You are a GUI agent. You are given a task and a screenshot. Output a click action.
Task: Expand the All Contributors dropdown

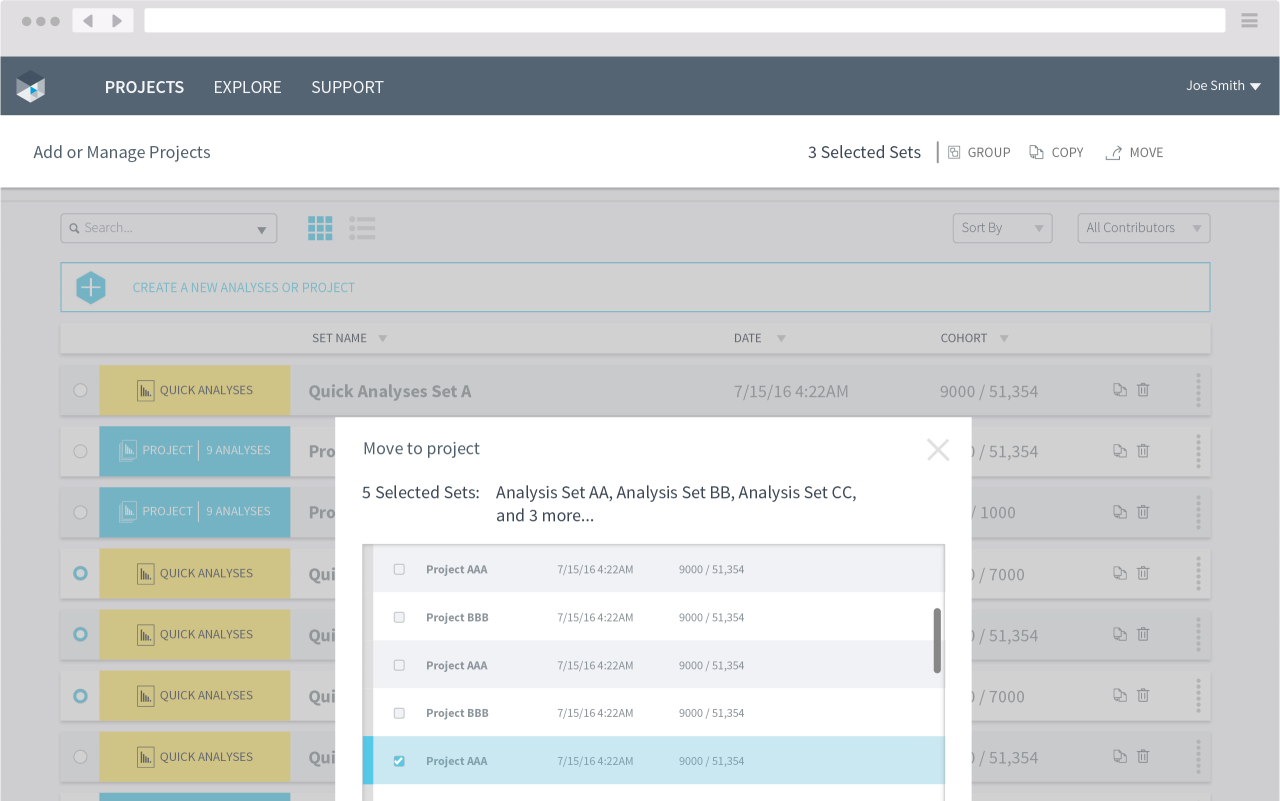tap(1143, 228)
